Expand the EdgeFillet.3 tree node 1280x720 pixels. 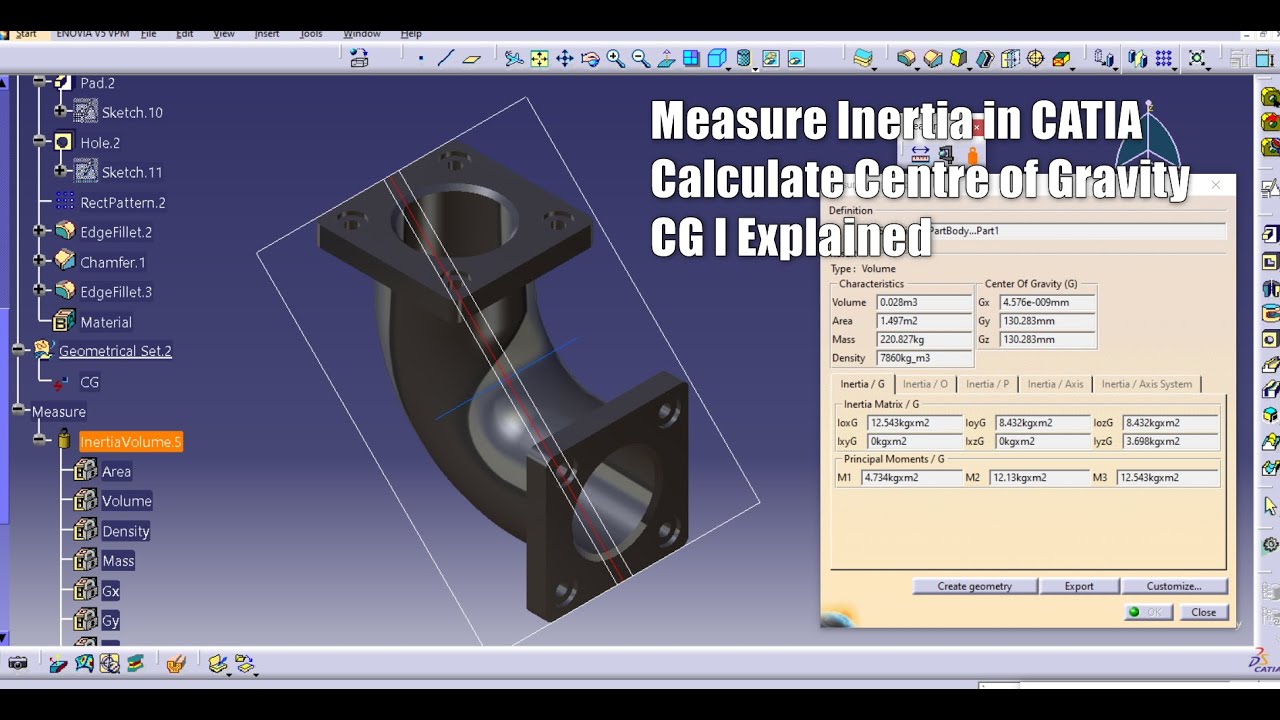point(39,291)
